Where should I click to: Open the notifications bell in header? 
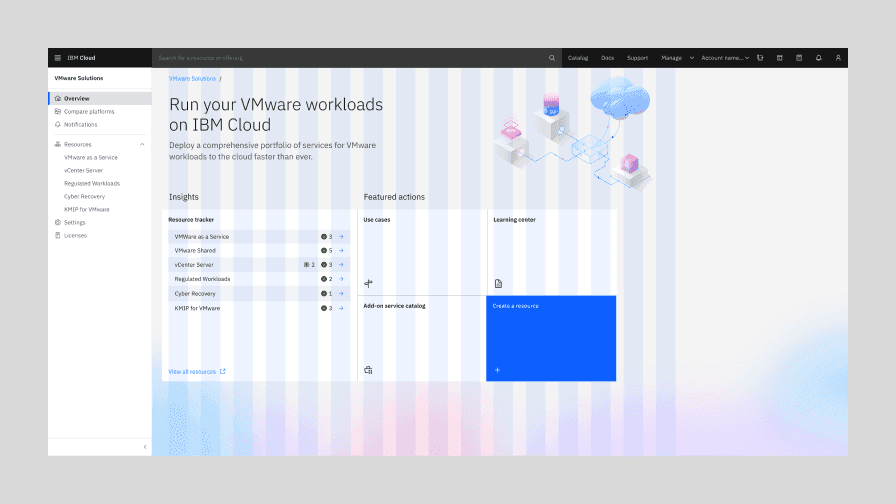818,58
